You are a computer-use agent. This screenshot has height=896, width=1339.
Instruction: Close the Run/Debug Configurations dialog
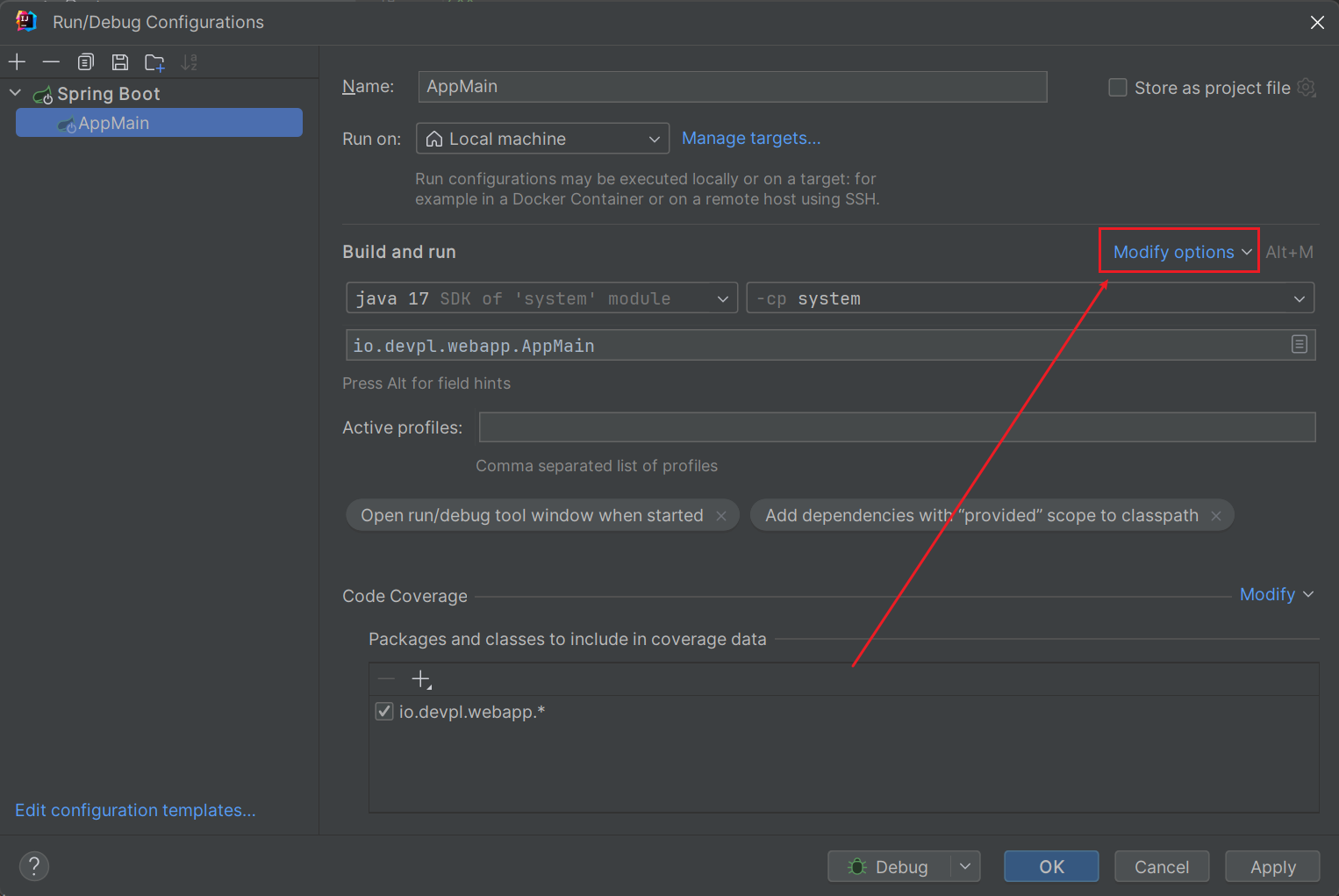[x=1317, y=22]
